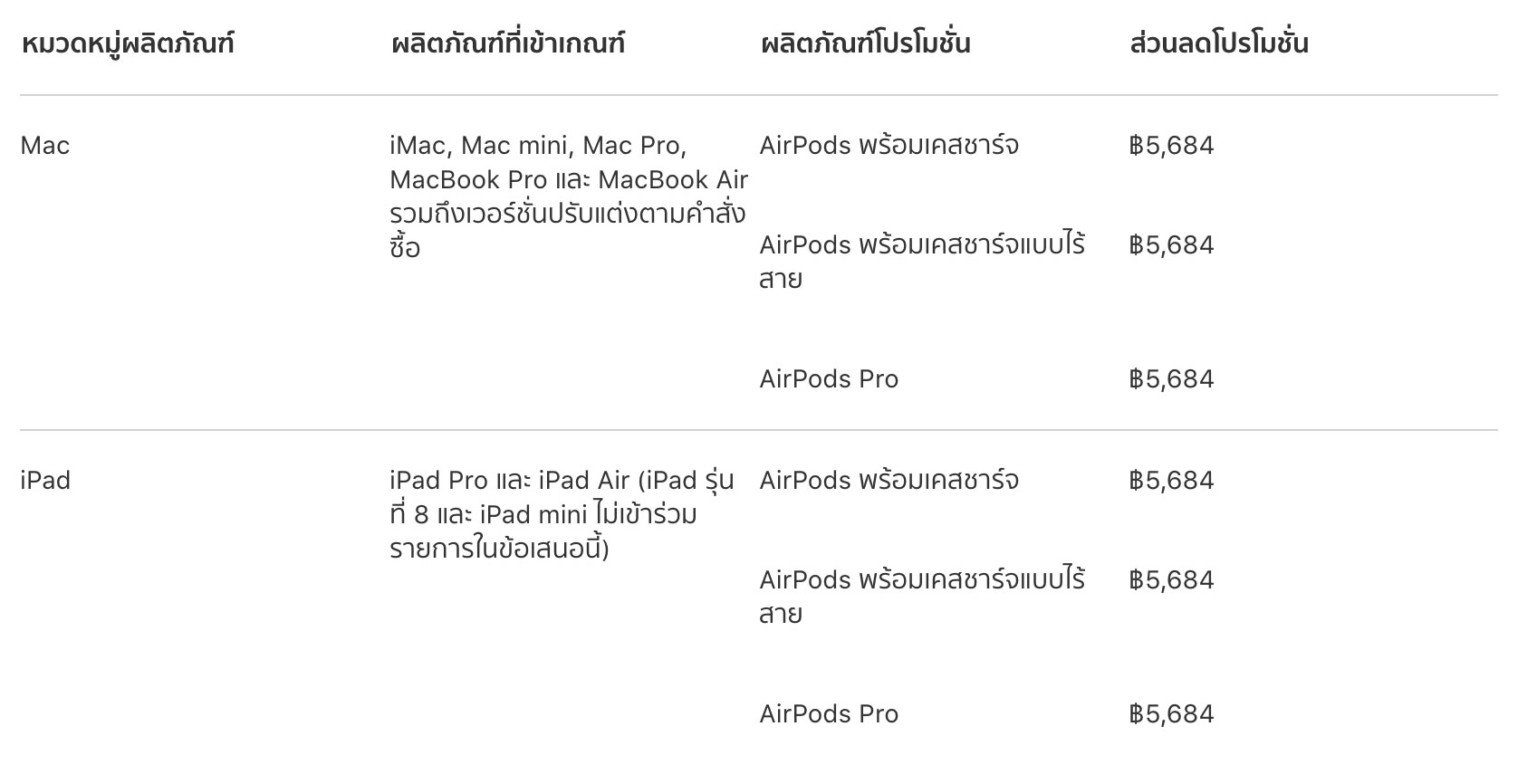Screen dimensions: 1518x784
Task: Click the ผลิตภัณฑ์โปรโมชั่น column header
Action: pos(865,43)
